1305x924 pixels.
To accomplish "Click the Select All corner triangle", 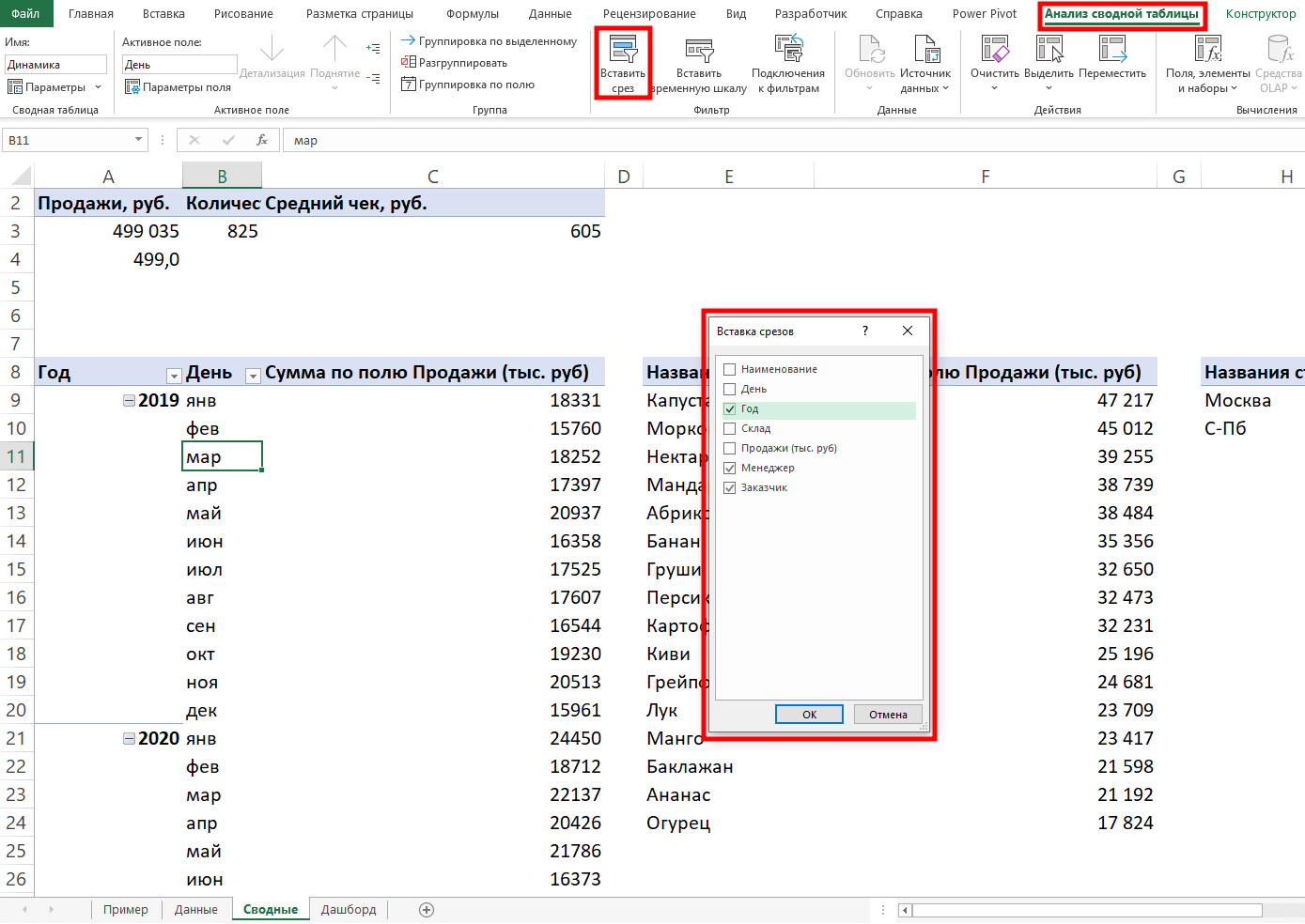I will (21, 176).
